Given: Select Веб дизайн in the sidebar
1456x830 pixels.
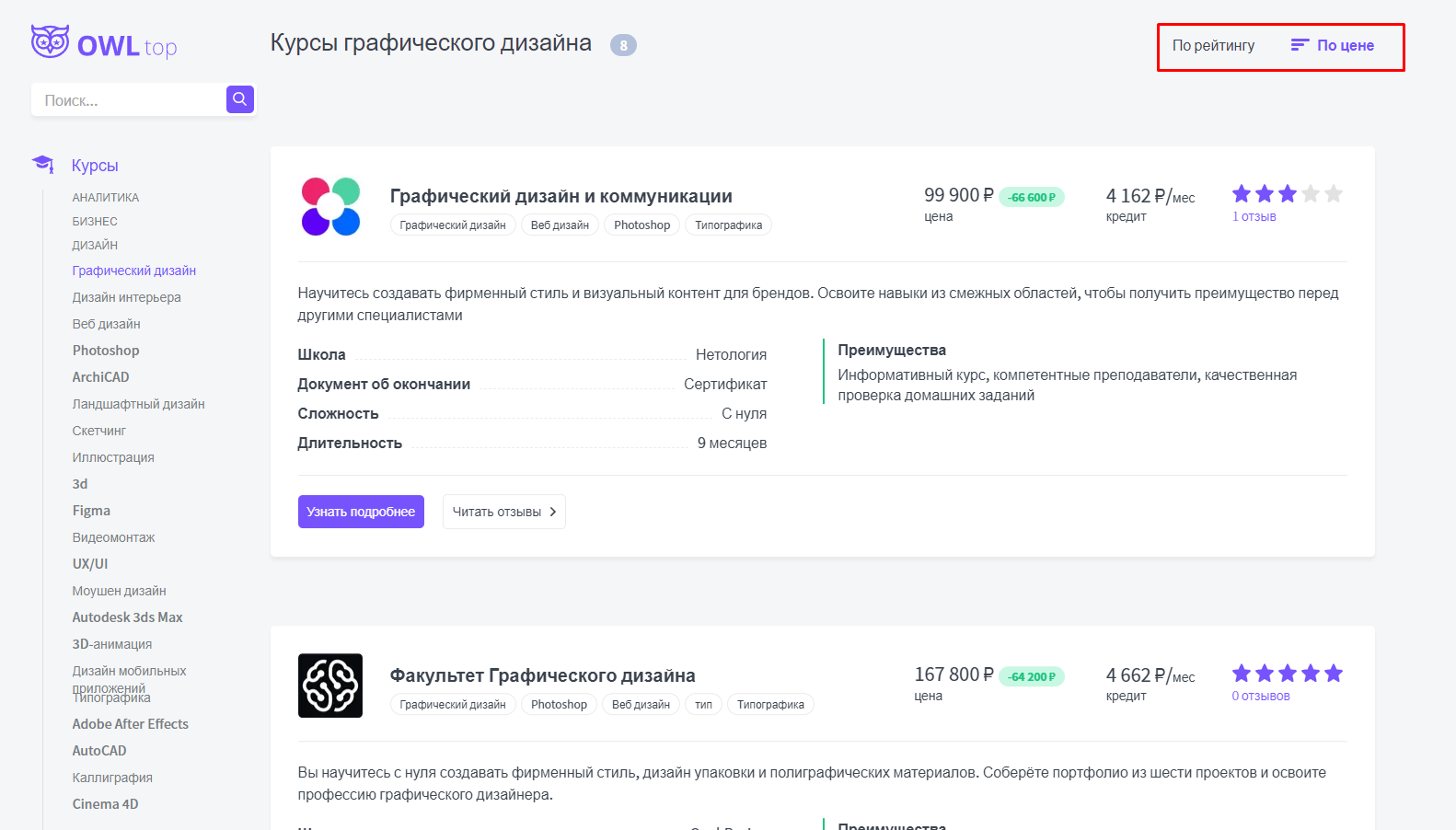Looking at the screenshot, I should pyautogui.click(x=106, y=324).
